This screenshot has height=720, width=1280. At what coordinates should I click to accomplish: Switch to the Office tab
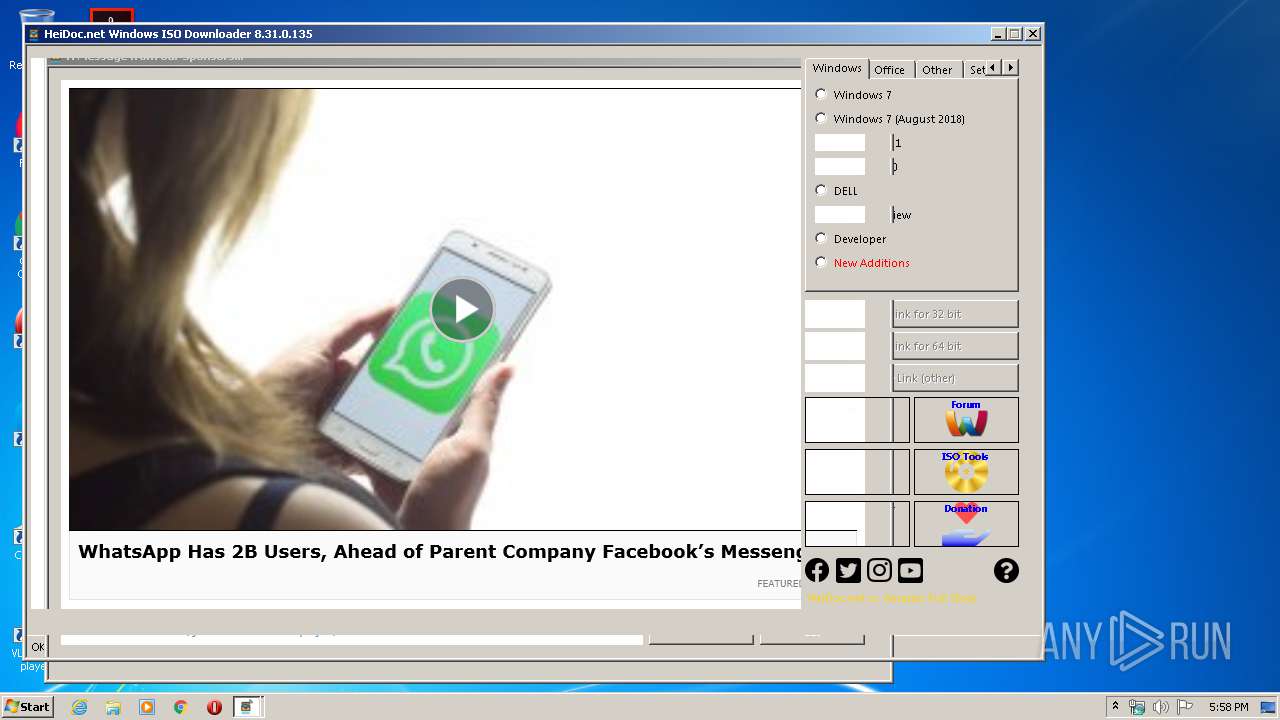[889, 70]
